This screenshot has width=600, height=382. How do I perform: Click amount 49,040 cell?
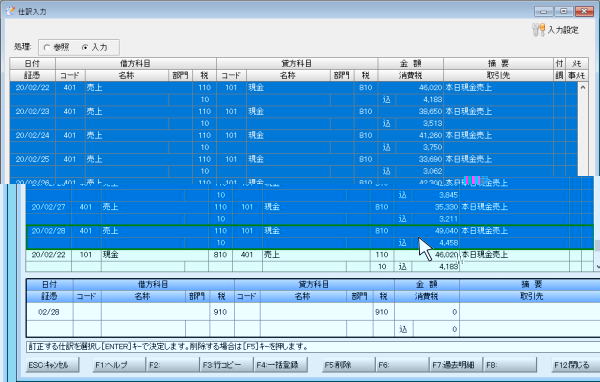(x=427, y=230)
